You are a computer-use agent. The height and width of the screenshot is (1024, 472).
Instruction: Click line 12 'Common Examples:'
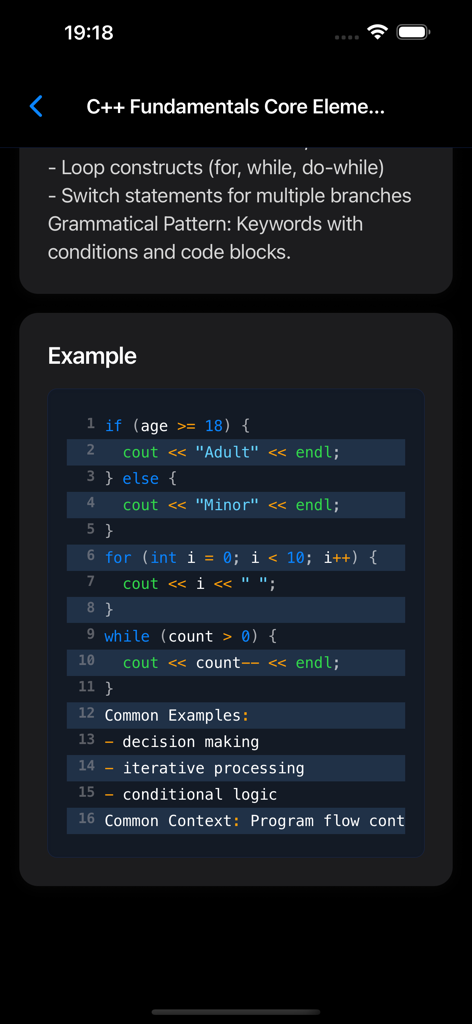click(x=236, y=715)
